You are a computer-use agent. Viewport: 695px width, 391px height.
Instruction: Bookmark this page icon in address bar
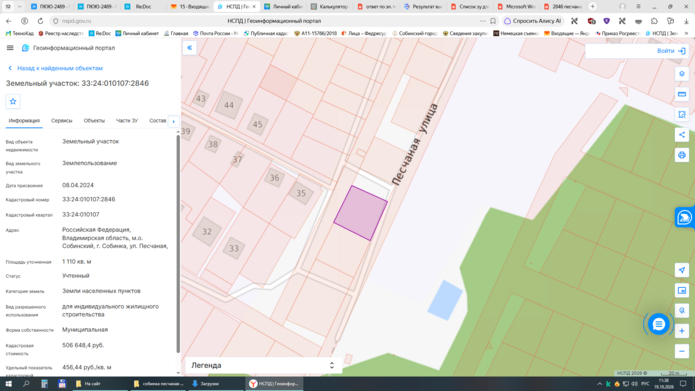point(493,21)
